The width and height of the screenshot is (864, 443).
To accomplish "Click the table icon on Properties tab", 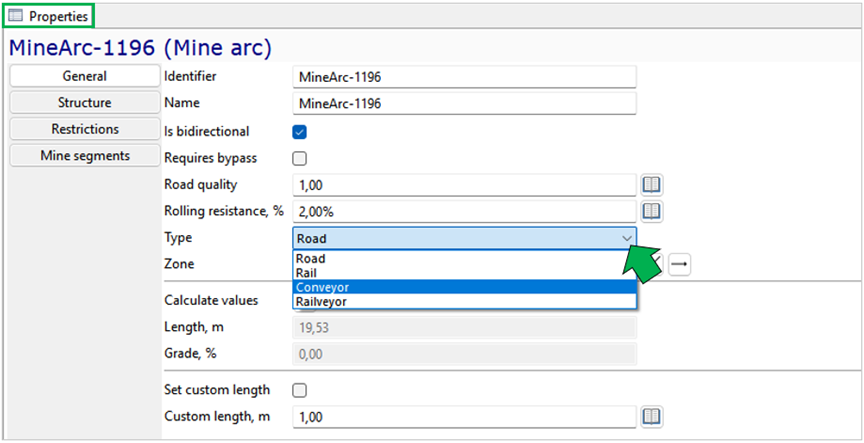I will point(16,17).
